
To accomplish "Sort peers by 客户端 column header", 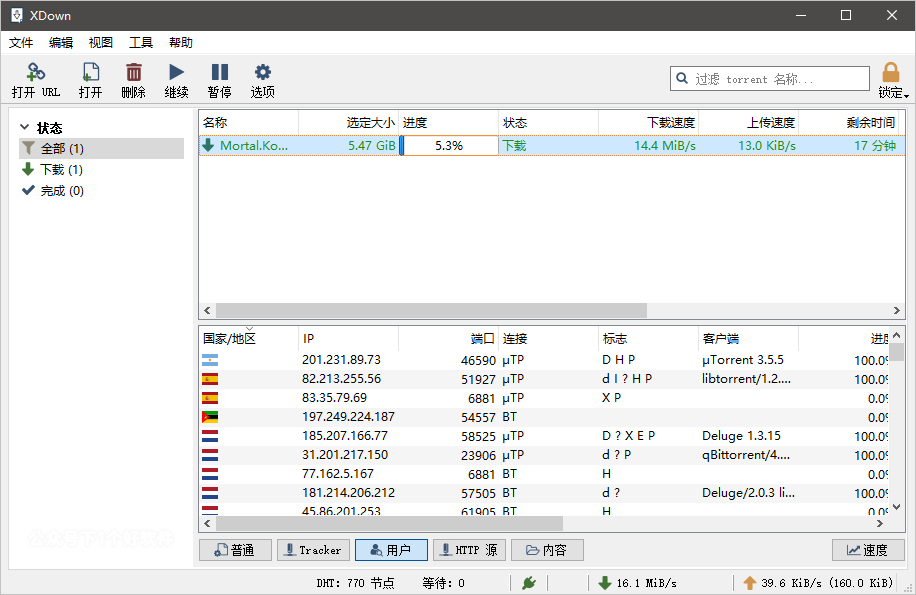I will tap(748, 339).
